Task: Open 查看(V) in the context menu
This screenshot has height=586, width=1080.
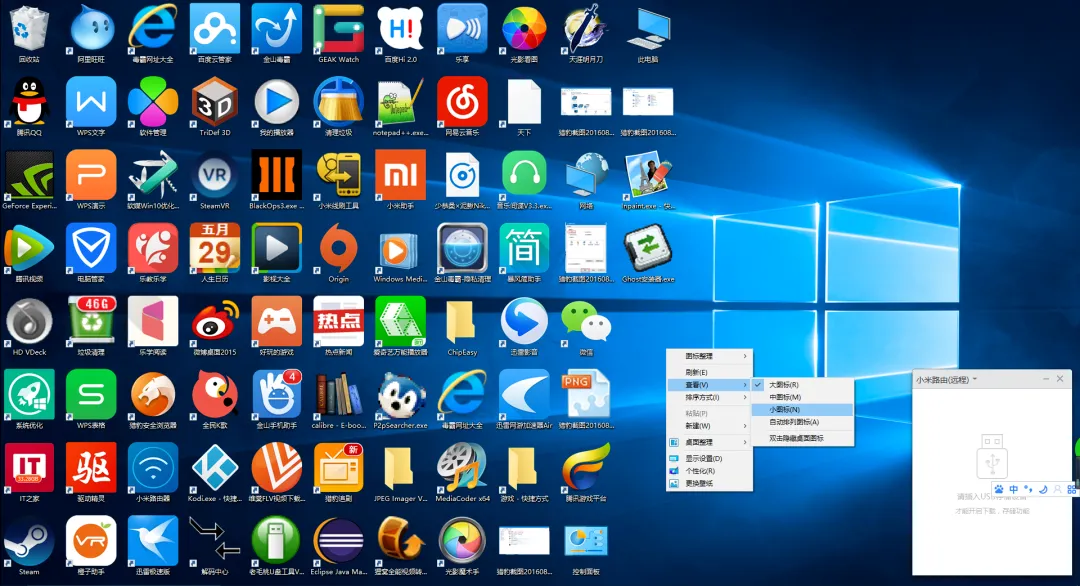Action: tap(709, 385)
